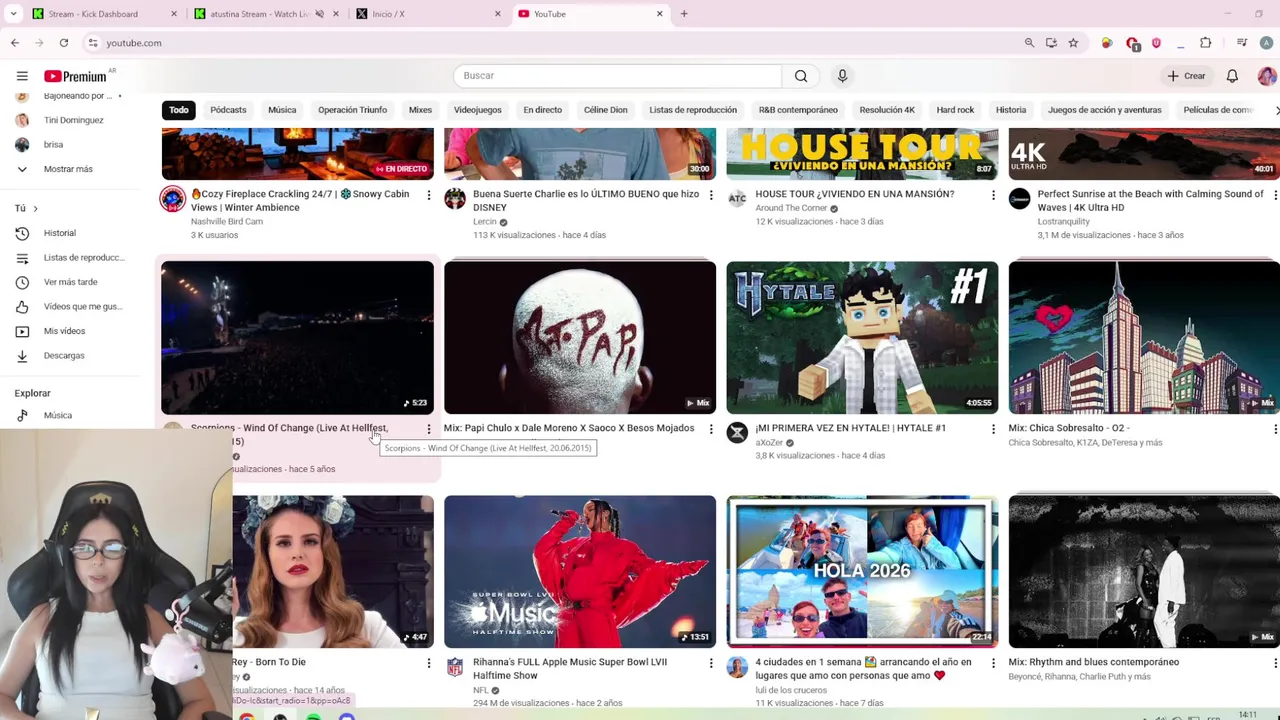The width and height of the screenshot is (1280, 720).
Task: Select the Operación Triunfo chip
Action: 352,110
